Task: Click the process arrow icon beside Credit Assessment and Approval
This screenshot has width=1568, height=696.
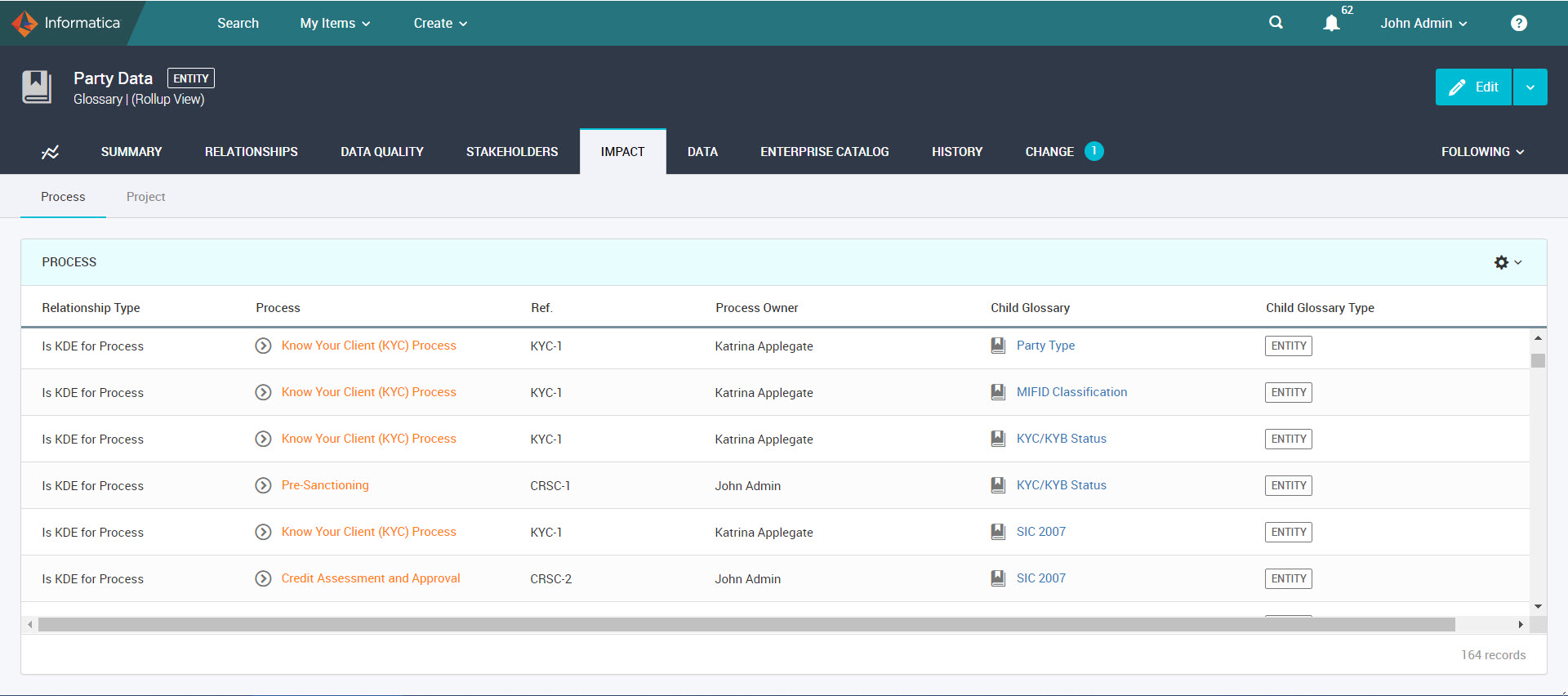Action: click(263, 578)
